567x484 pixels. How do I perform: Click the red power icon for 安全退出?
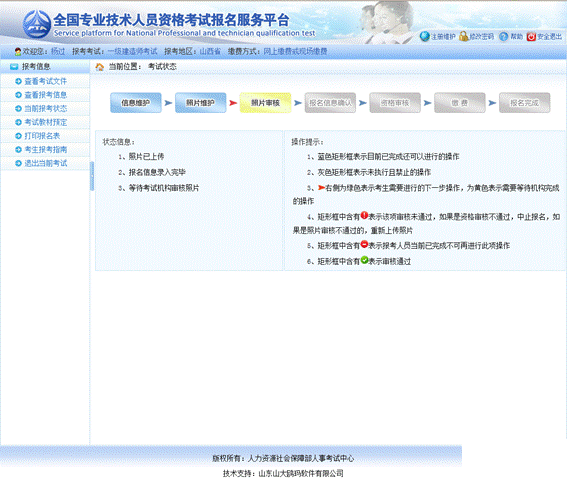(x=531, y=37)
